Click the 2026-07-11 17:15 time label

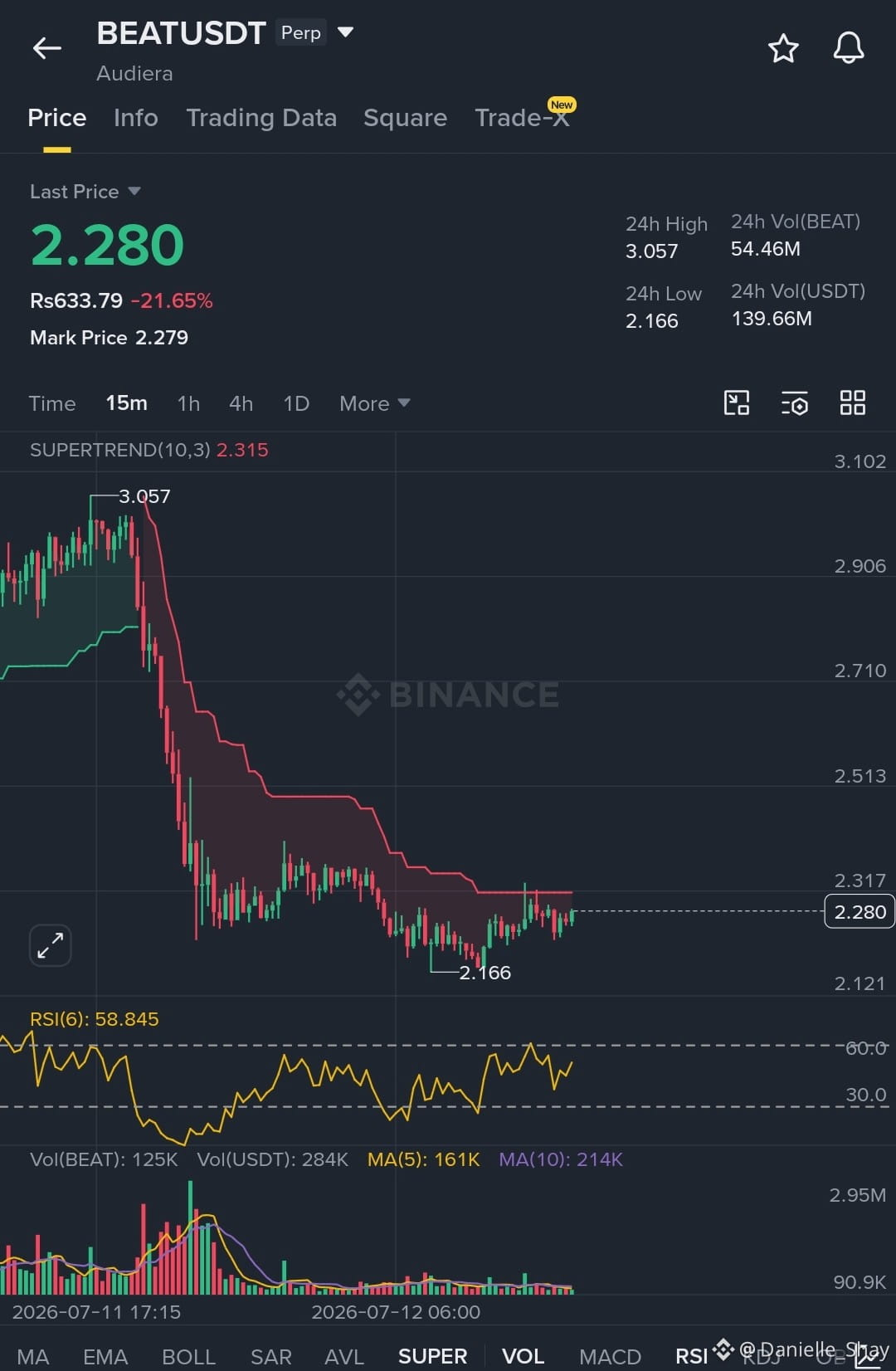click(x=96, y=1312)
